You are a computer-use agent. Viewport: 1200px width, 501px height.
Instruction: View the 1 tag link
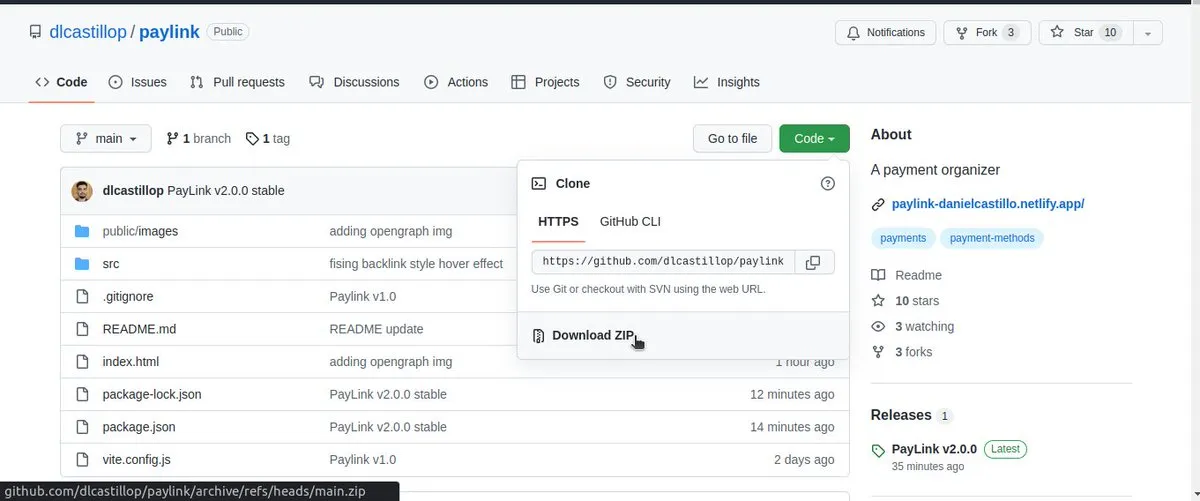(268, 139)
